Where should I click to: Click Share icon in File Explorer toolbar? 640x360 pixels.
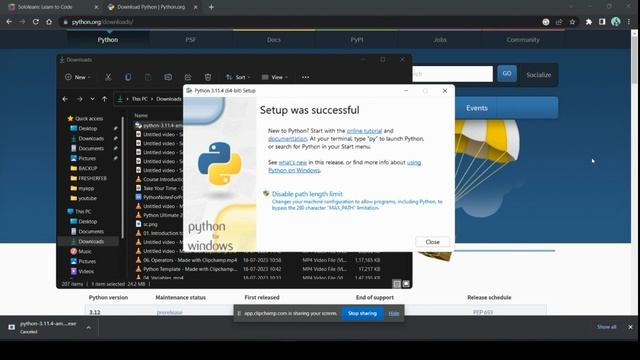(188, 77)
